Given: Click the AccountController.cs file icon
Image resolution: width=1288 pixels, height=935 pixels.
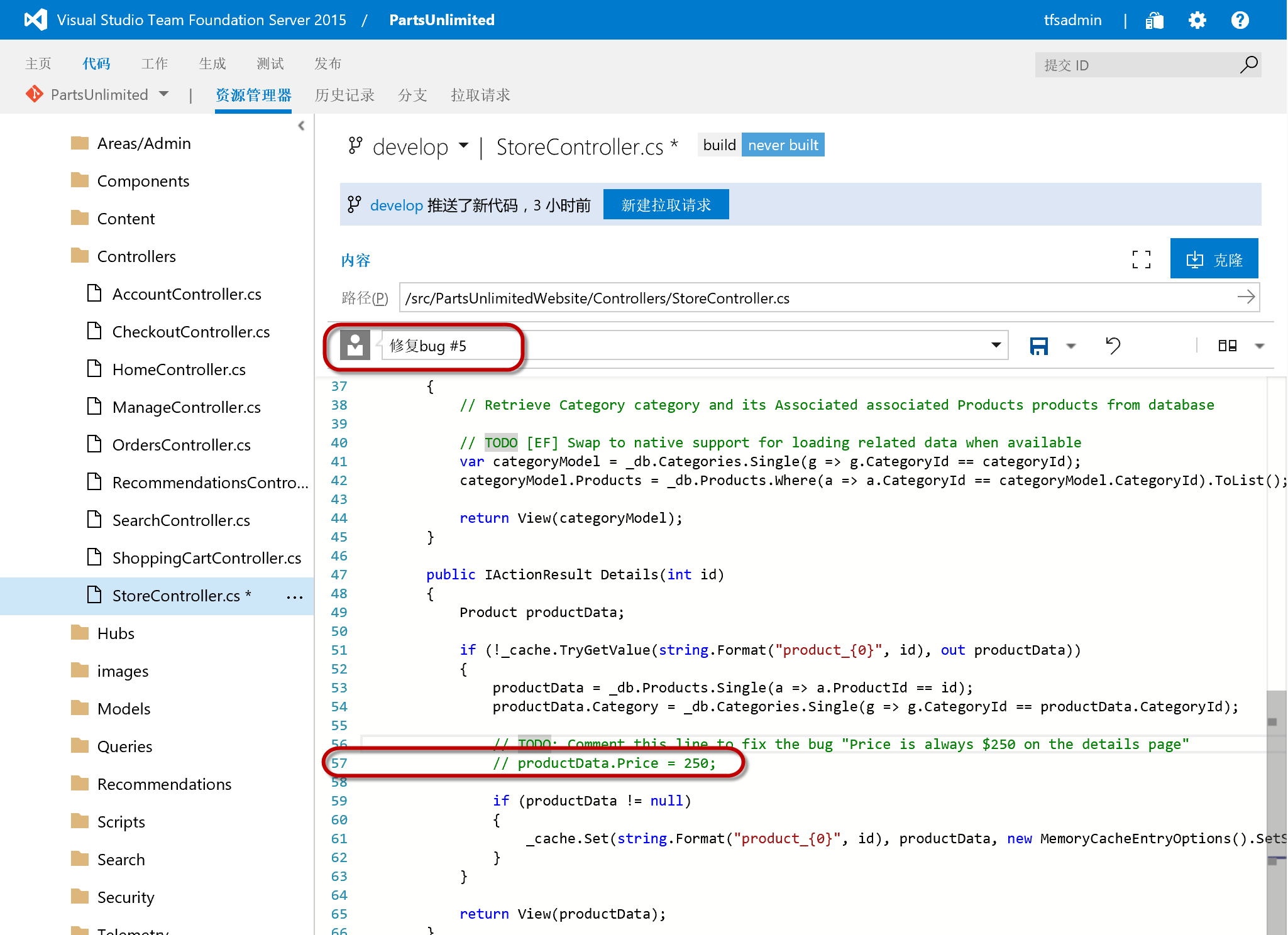Looking at the screenshot, I should 94,293.
